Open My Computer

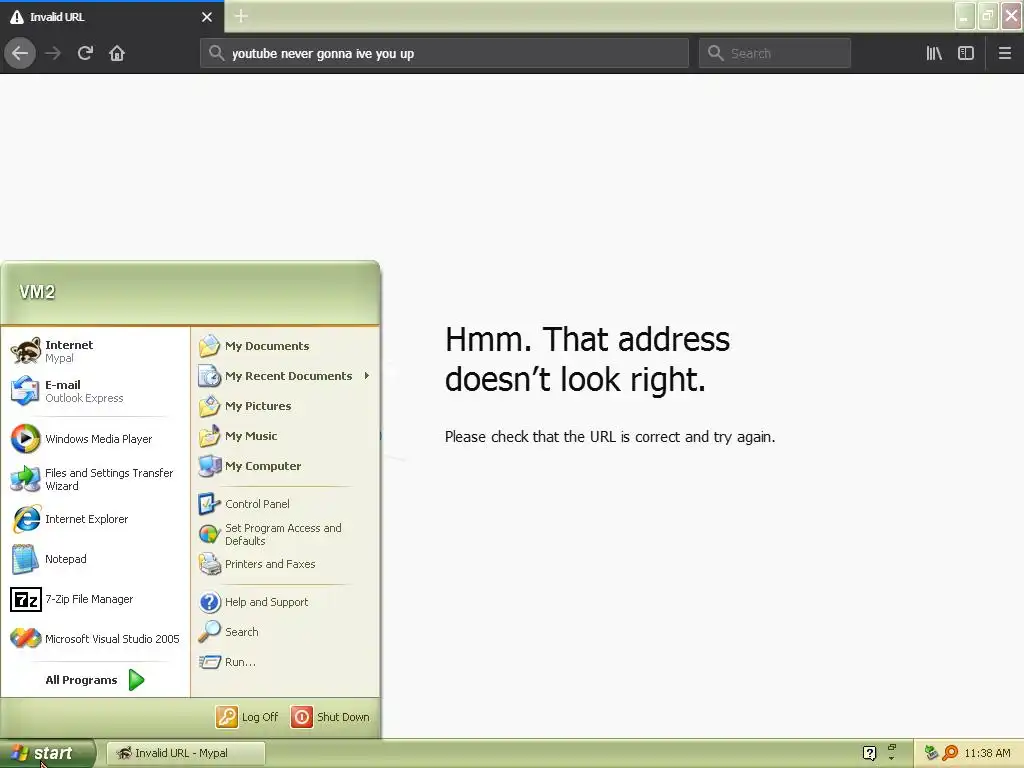pyautogui.click(x=285, y=466)
